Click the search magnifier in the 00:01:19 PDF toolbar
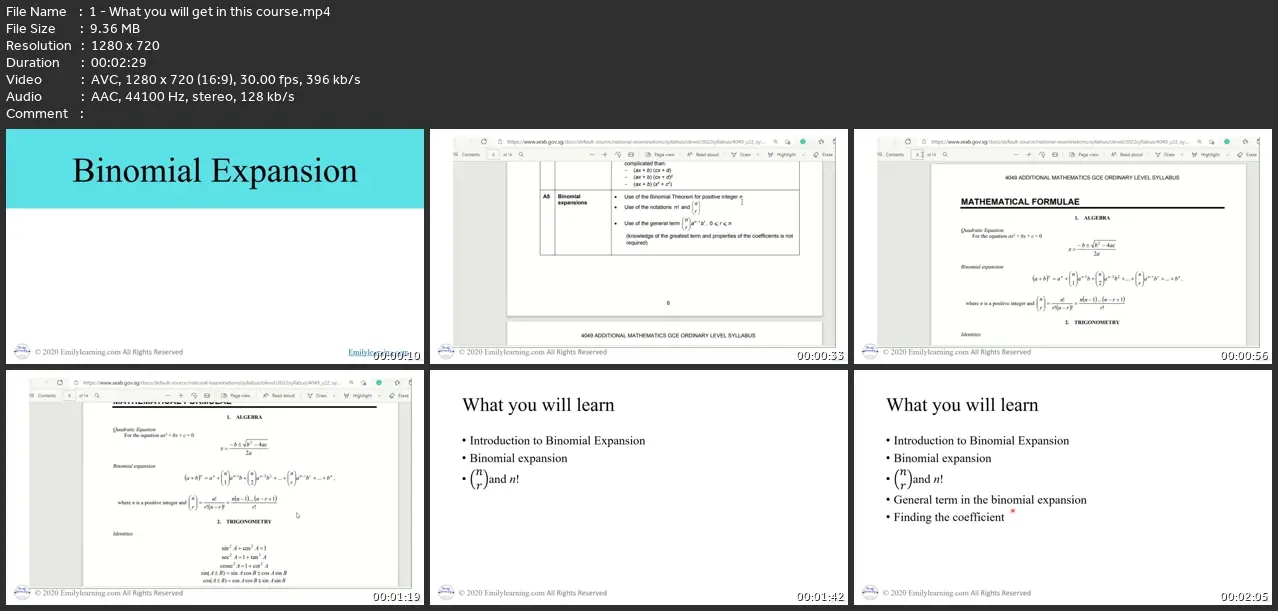The height and width of the screenshot is (611, 1278). (97, 396)
